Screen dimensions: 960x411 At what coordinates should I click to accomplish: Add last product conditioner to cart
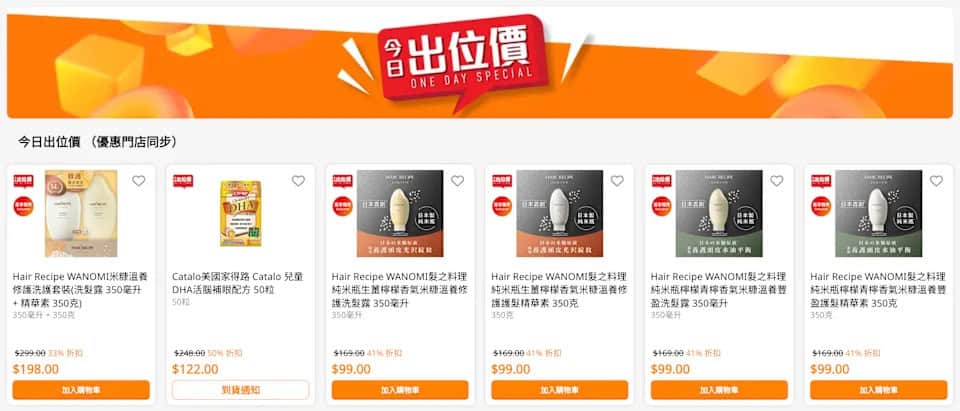[x=879, y=390]
